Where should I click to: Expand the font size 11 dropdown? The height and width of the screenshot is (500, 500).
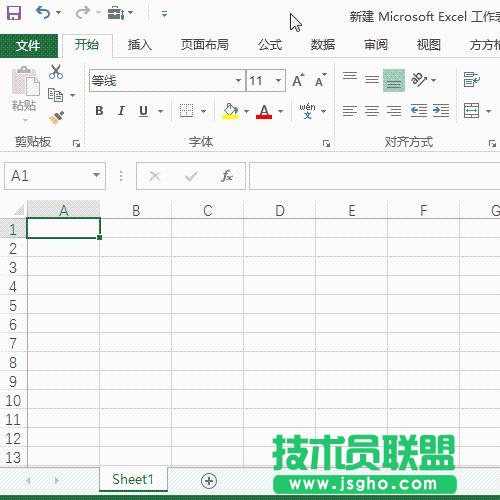[x=278, y=80]
